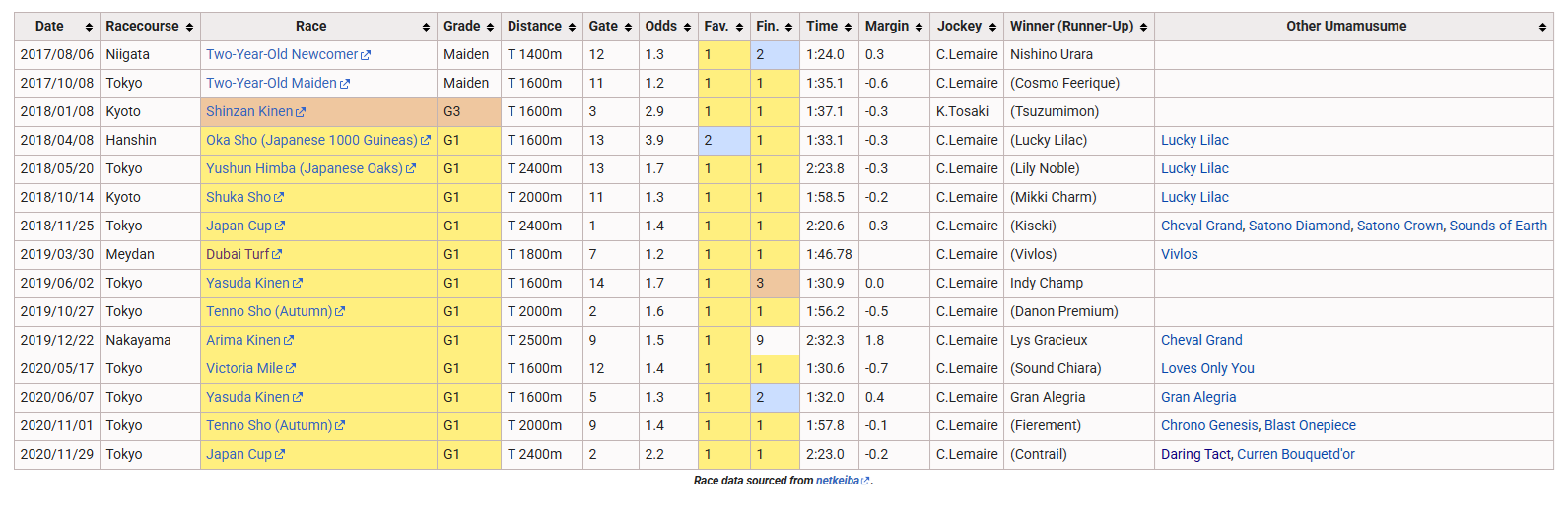Open the Dubai Turf race link
The width and height of the screenshot is (1568, 516).
point(238,255)
